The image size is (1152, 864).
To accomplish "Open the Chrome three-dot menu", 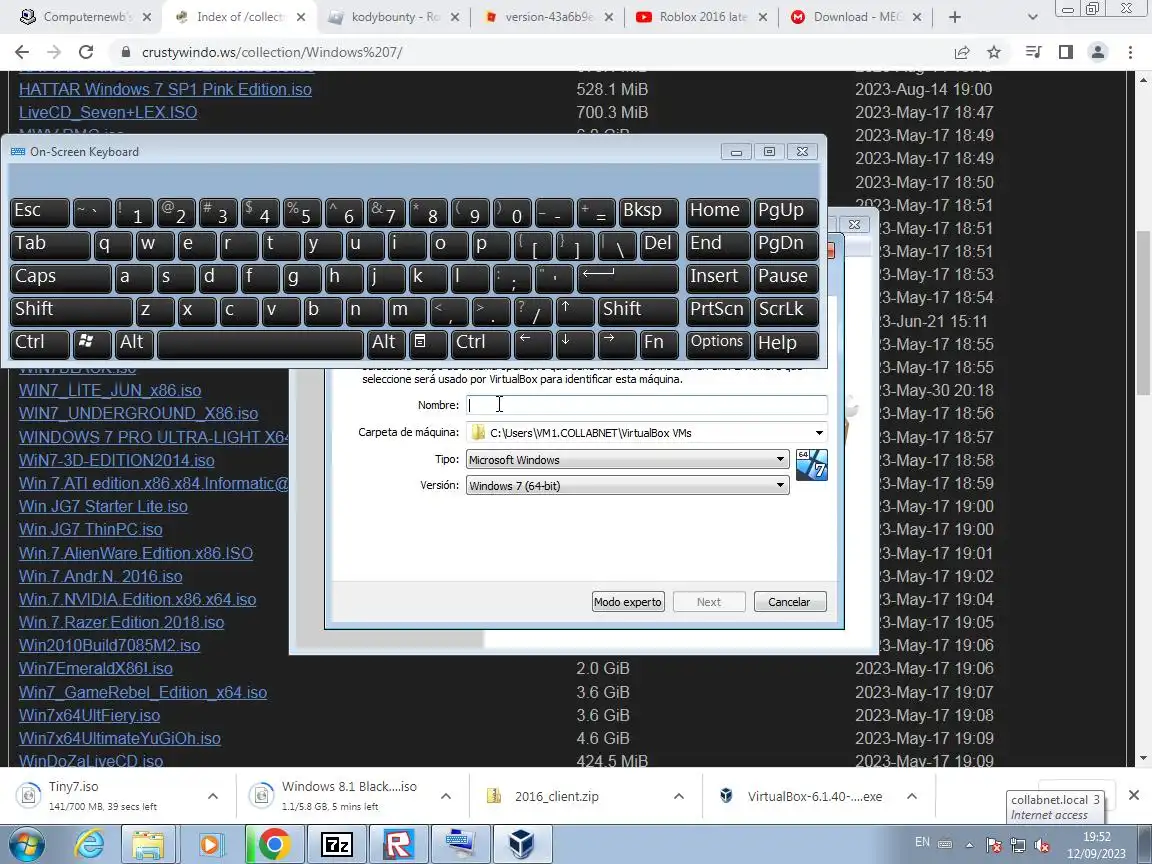I will [1130, 52].
